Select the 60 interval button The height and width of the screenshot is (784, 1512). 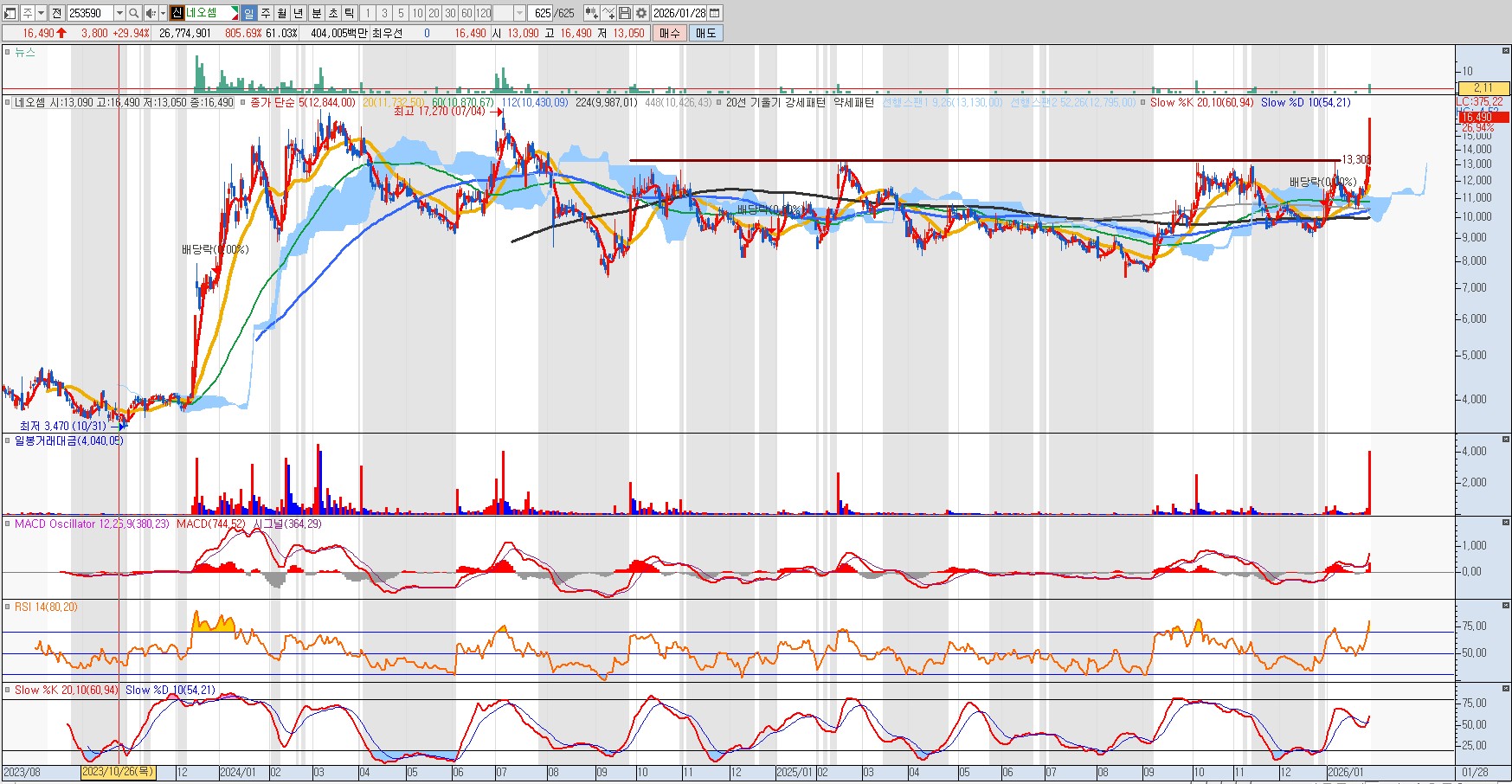point(466,13)
